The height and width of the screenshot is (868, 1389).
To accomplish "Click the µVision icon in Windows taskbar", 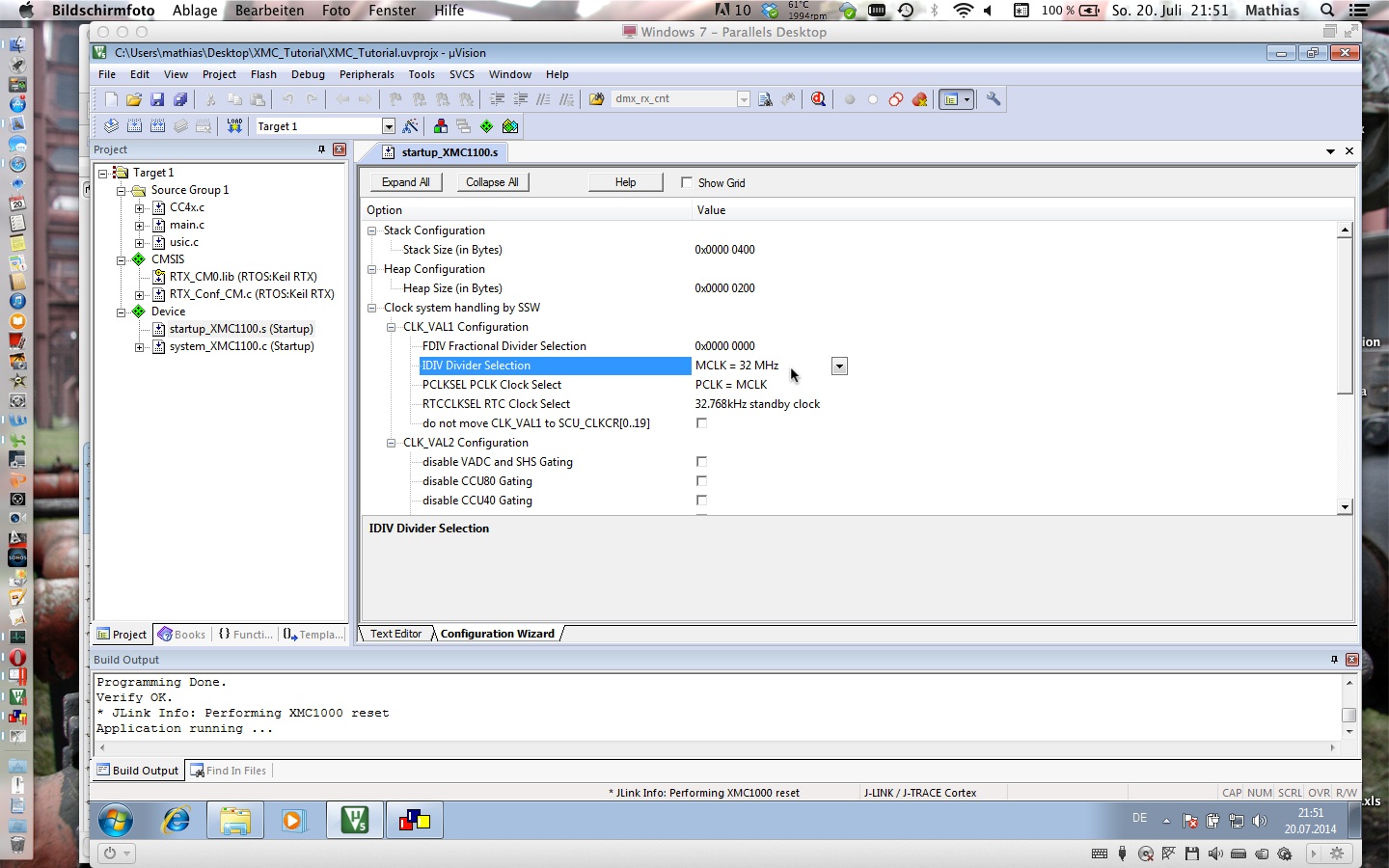I will (355, 821).
